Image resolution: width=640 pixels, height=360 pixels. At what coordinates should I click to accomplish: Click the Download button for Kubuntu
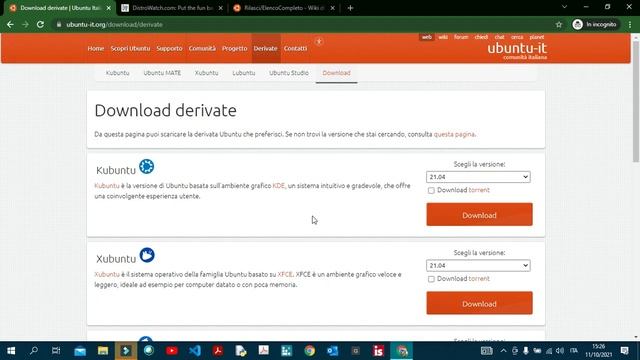tap(479, 215)
